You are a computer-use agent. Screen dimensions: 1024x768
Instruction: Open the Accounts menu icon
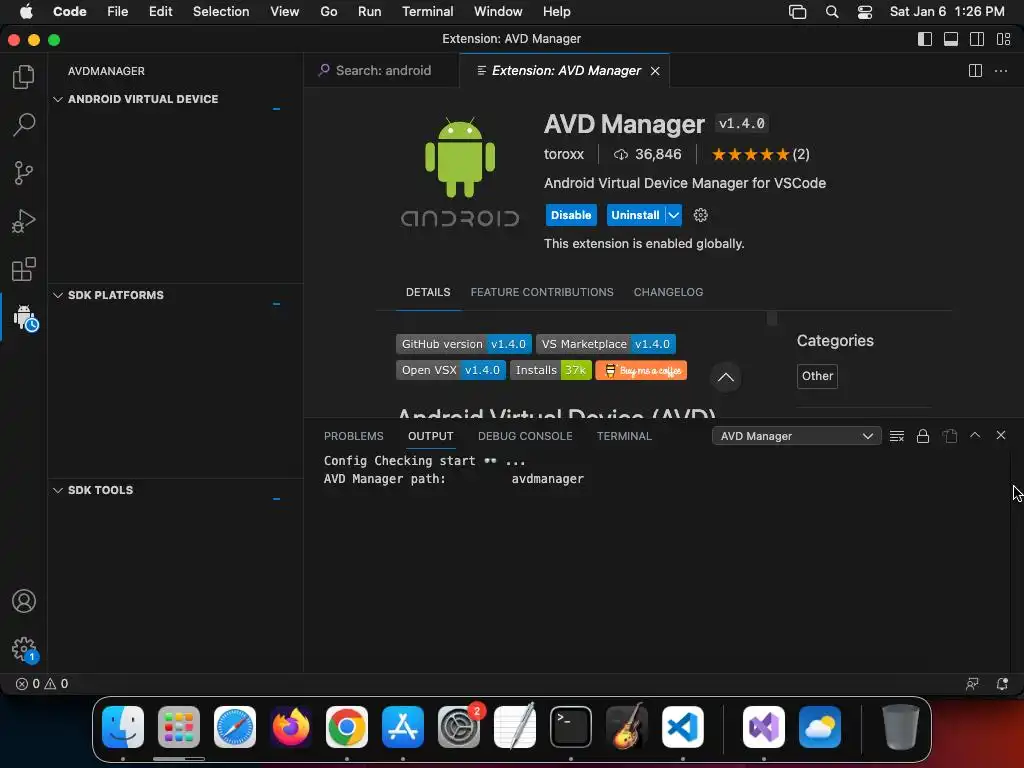(x=24, y=601)
